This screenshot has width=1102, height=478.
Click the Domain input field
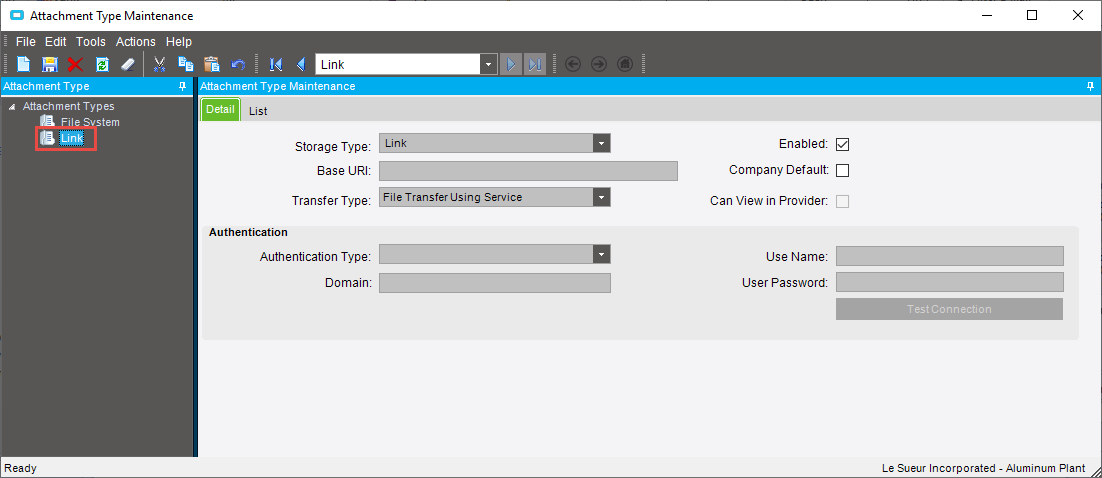coord(495,283)
